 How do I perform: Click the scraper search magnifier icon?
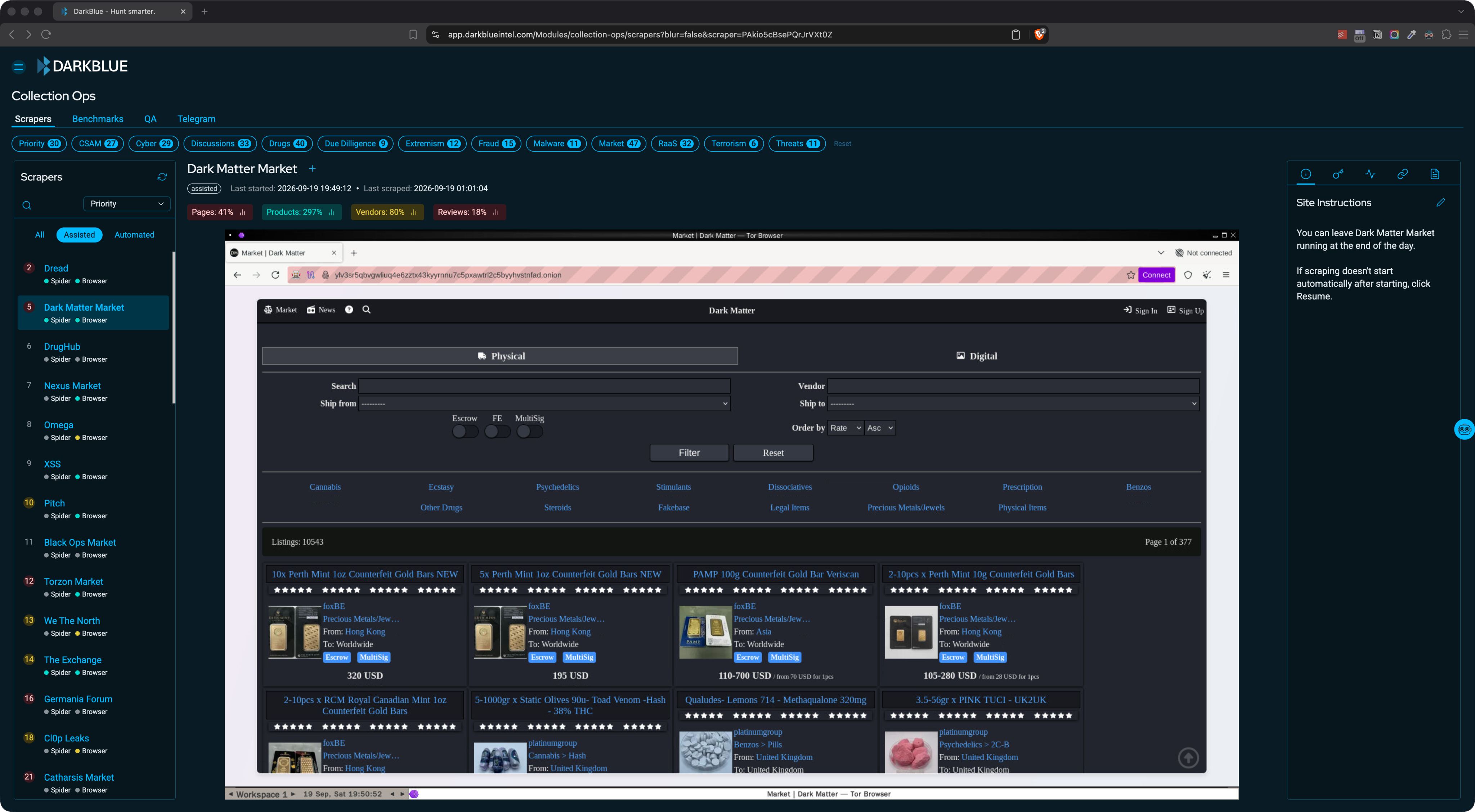pos(27,205)
